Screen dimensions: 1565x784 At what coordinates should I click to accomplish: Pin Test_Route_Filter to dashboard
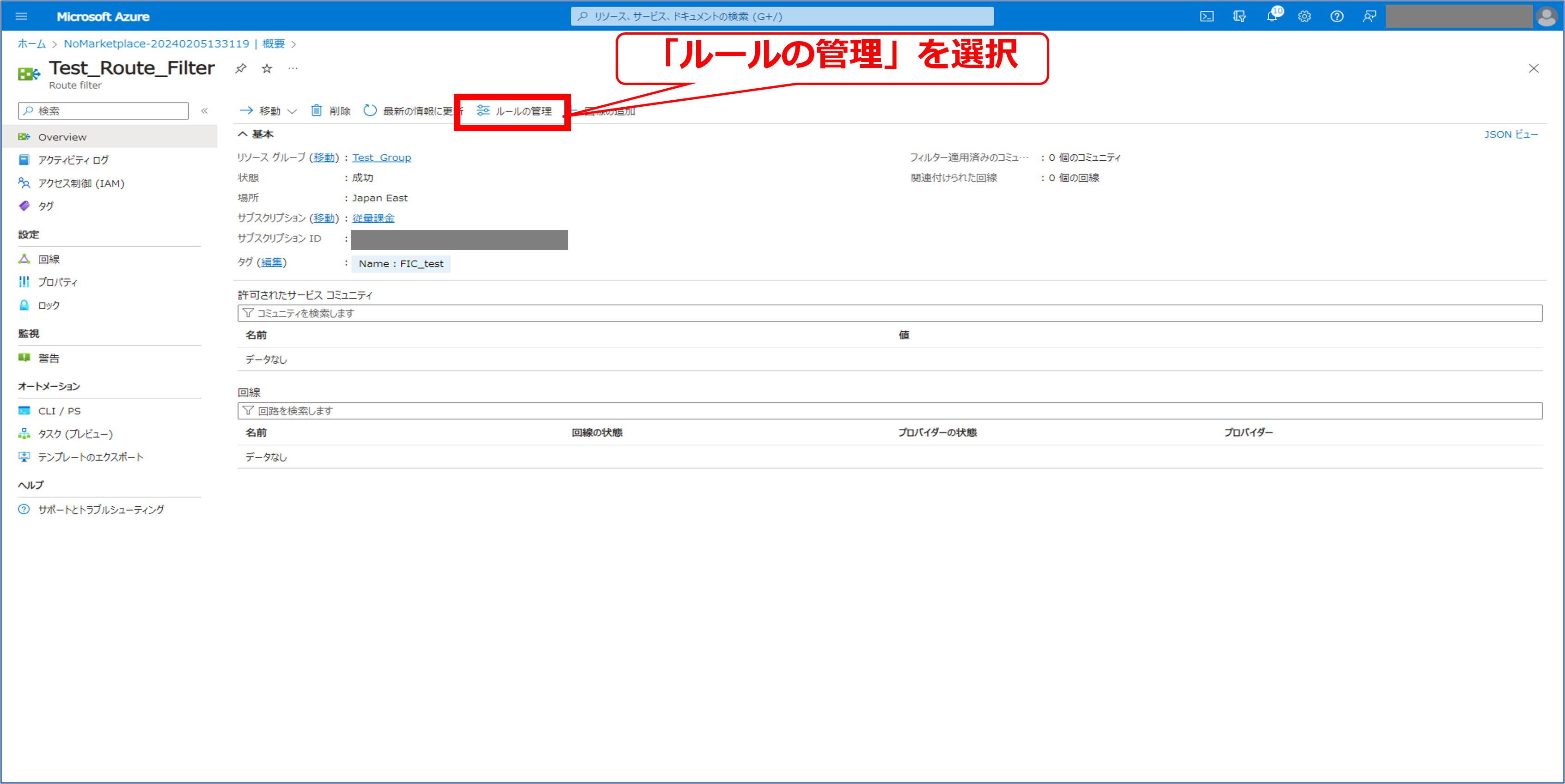pyautogui.click(x=241, y=68)
